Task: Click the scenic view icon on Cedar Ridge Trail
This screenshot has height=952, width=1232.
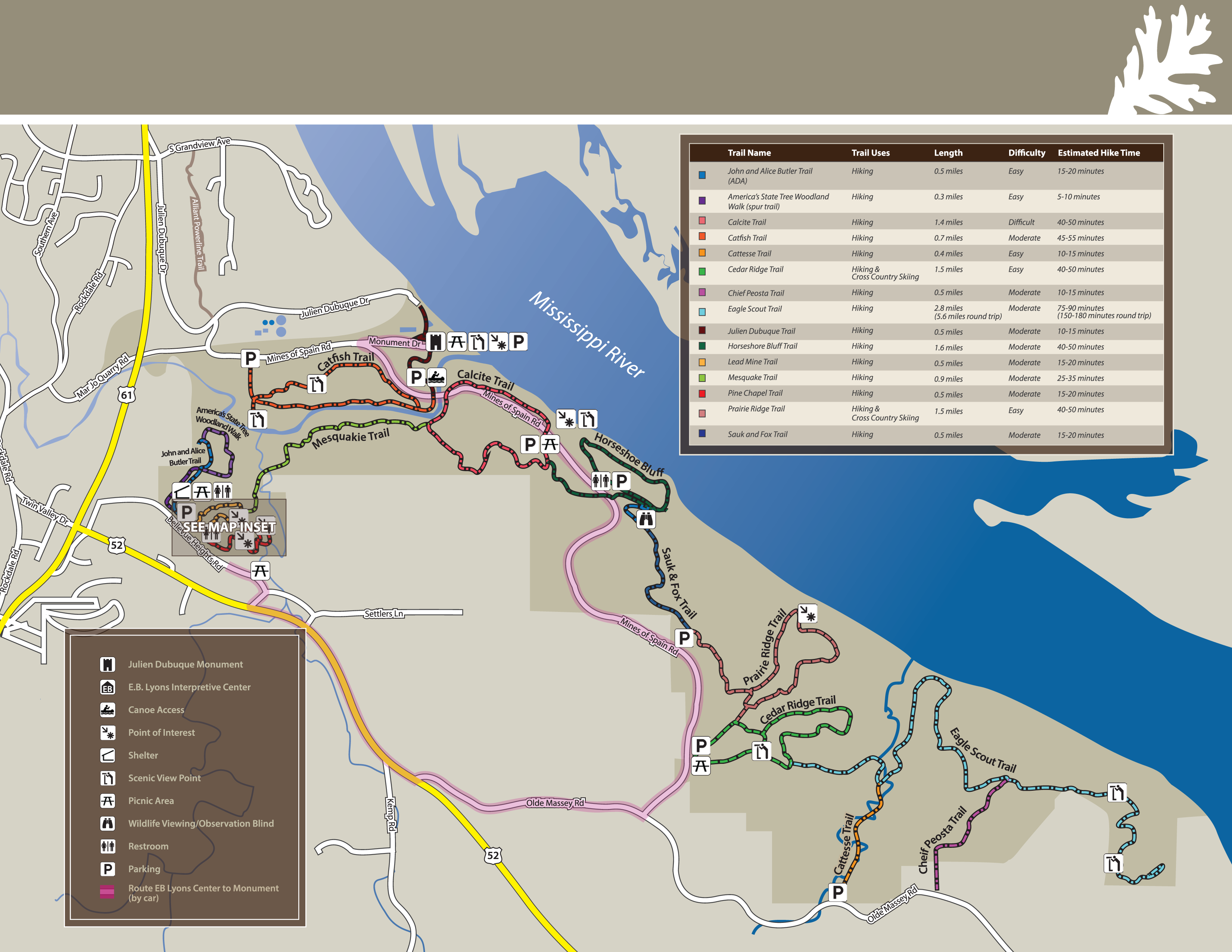Action: [762, 751]
